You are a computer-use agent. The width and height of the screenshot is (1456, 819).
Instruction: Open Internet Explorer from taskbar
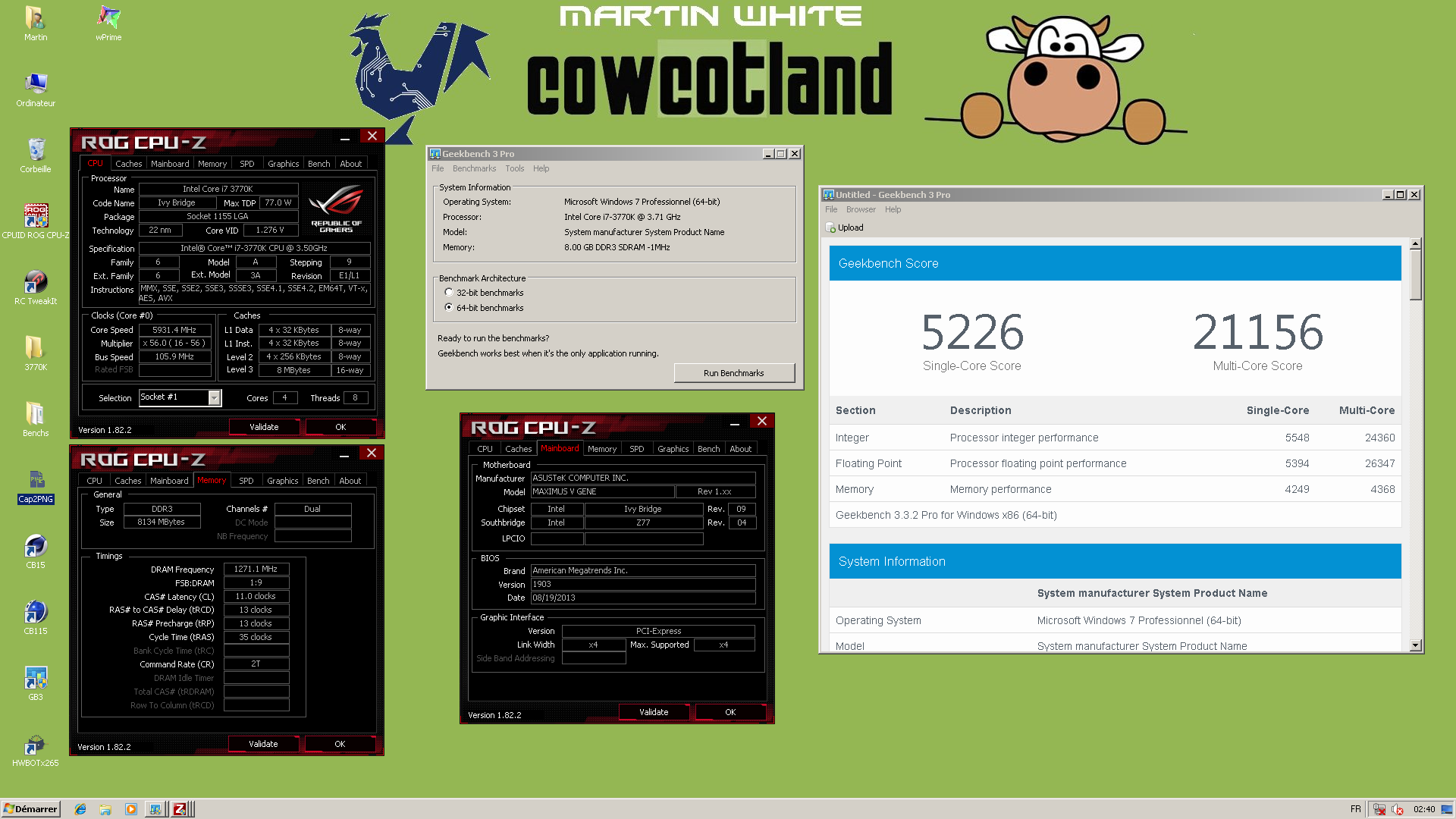point(80,809)
